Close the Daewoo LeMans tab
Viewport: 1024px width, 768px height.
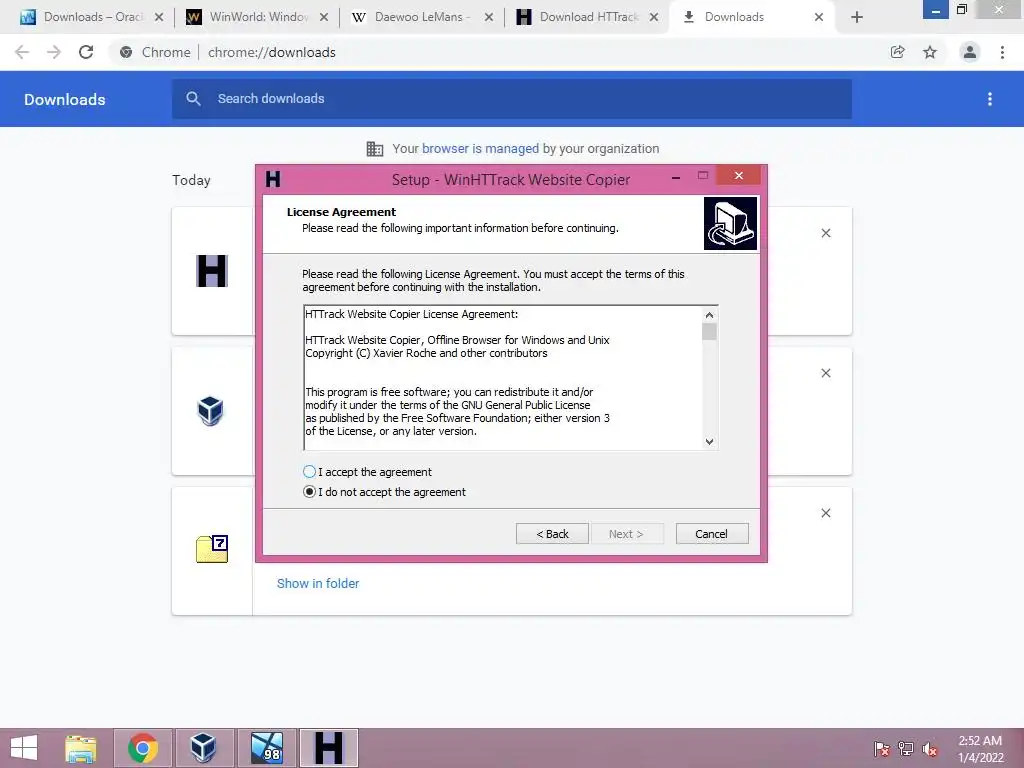[488, 18]
